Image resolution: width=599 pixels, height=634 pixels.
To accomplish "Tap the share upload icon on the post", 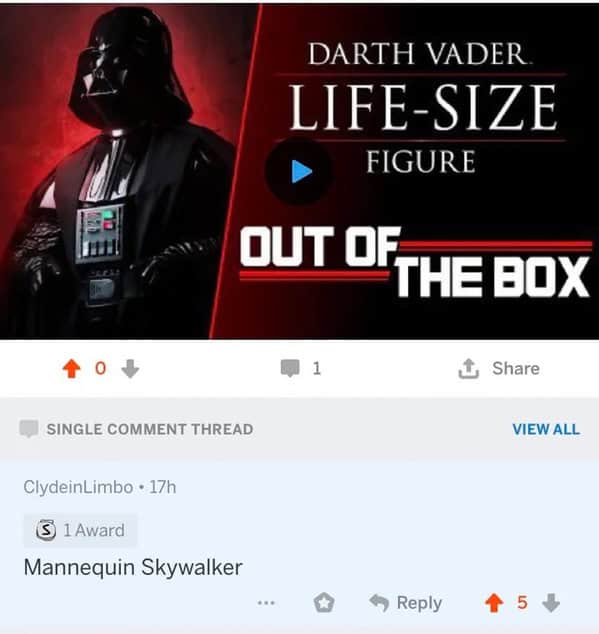I will pos(468,368).
